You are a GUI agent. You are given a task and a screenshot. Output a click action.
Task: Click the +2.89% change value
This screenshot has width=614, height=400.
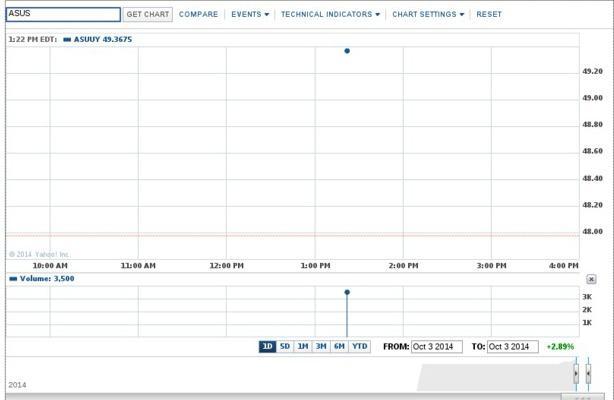click(560, 346)
